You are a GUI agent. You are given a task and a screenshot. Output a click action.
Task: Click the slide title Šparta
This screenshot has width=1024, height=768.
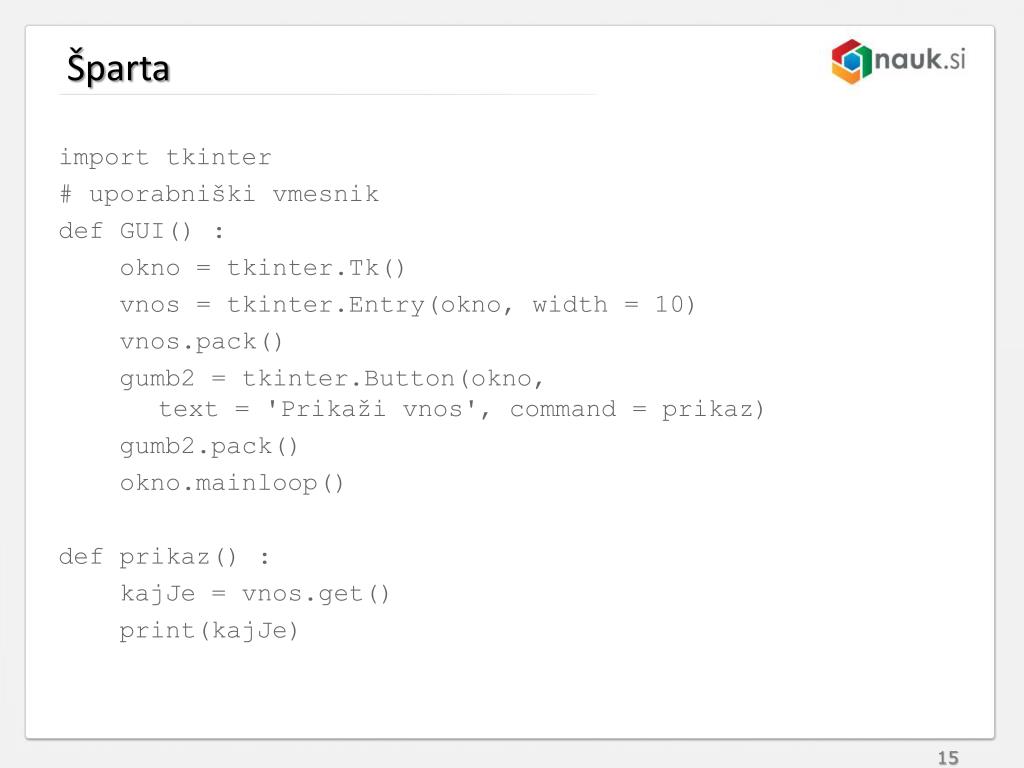tap(118, 67)
